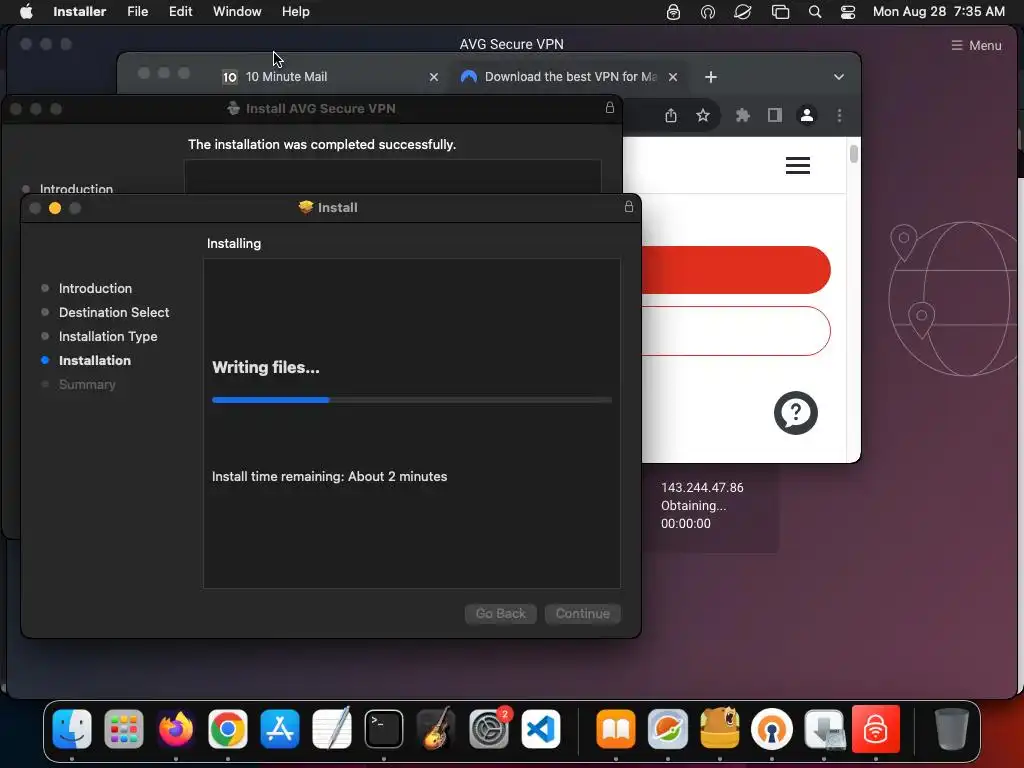Close the Download the best VPN tab
Screen dimensions: 1024x768
click(x=673, y=77)
